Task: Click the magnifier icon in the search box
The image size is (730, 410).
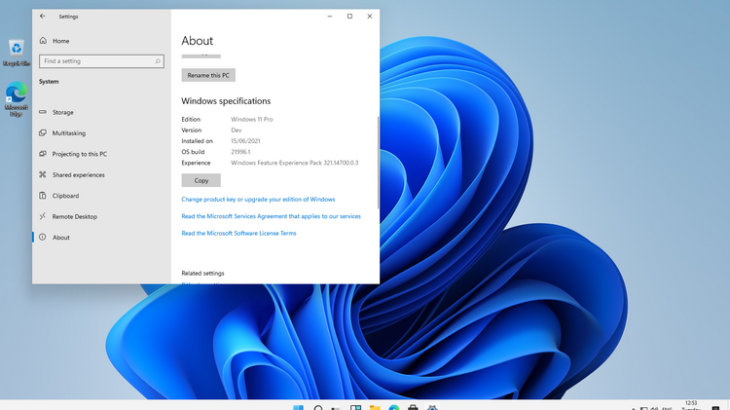Action: click(x=158, y=61)
